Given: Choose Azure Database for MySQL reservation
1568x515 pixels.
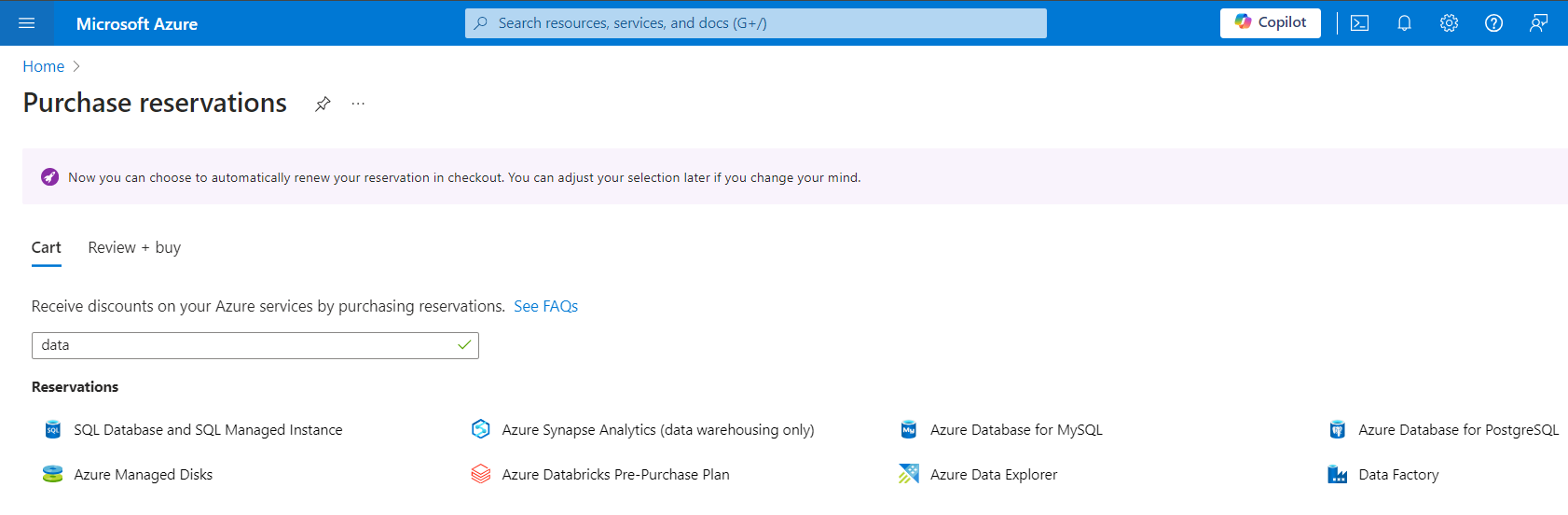Looking at the screenshot, I should 1016,430.
